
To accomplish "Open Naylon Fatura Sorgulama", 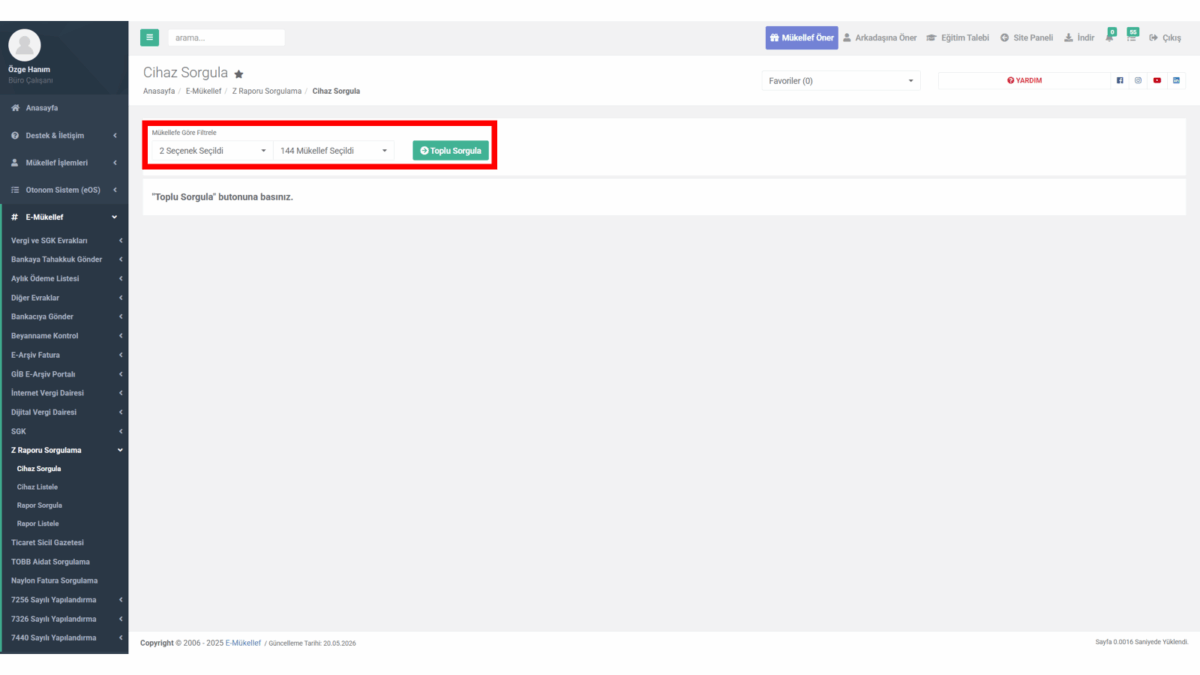I will (x=64, y=580).
